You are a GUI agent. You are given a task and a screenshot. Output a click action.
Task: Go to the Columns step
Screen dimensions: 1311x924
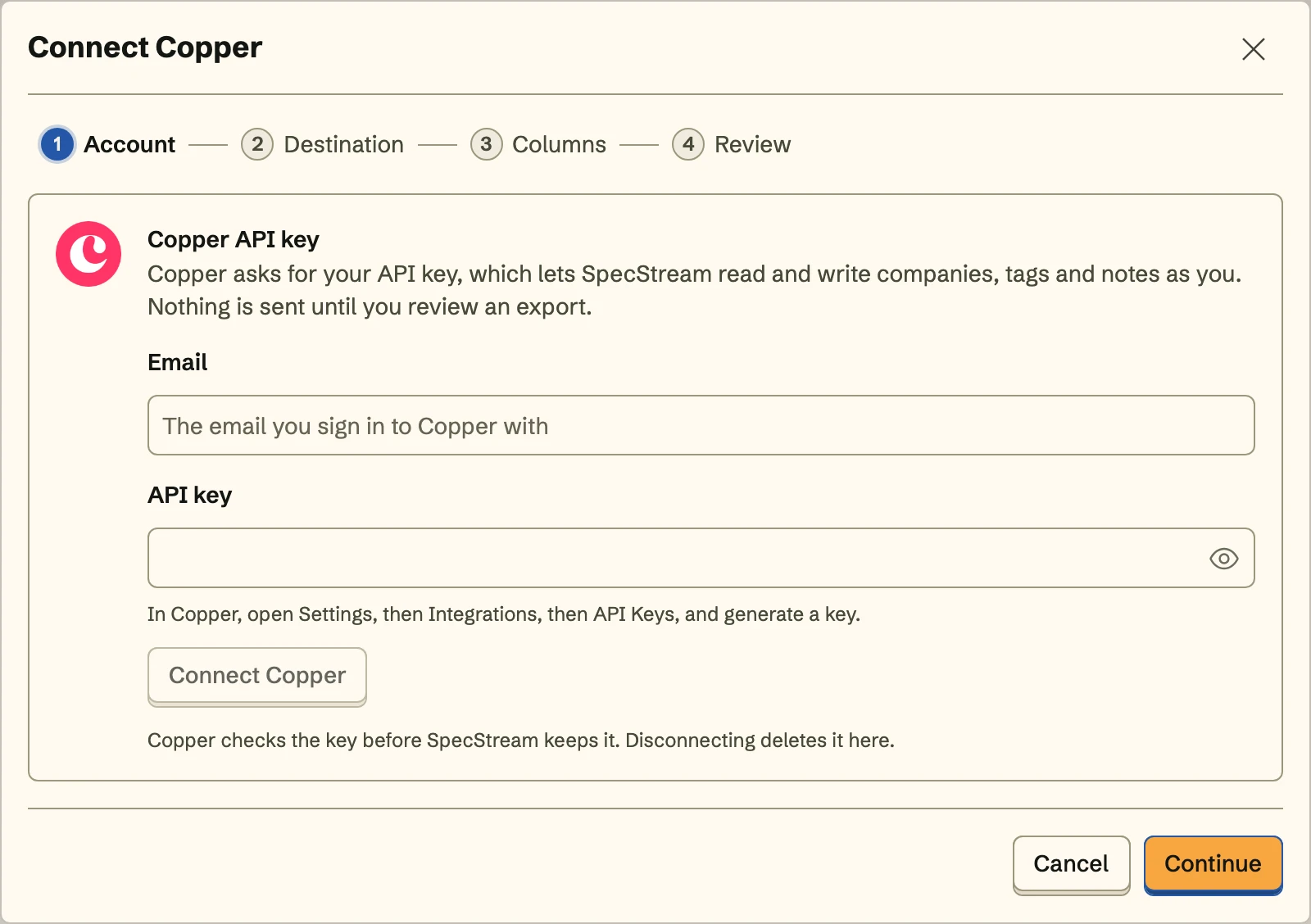pyautogui.click(x=538, y=144)
